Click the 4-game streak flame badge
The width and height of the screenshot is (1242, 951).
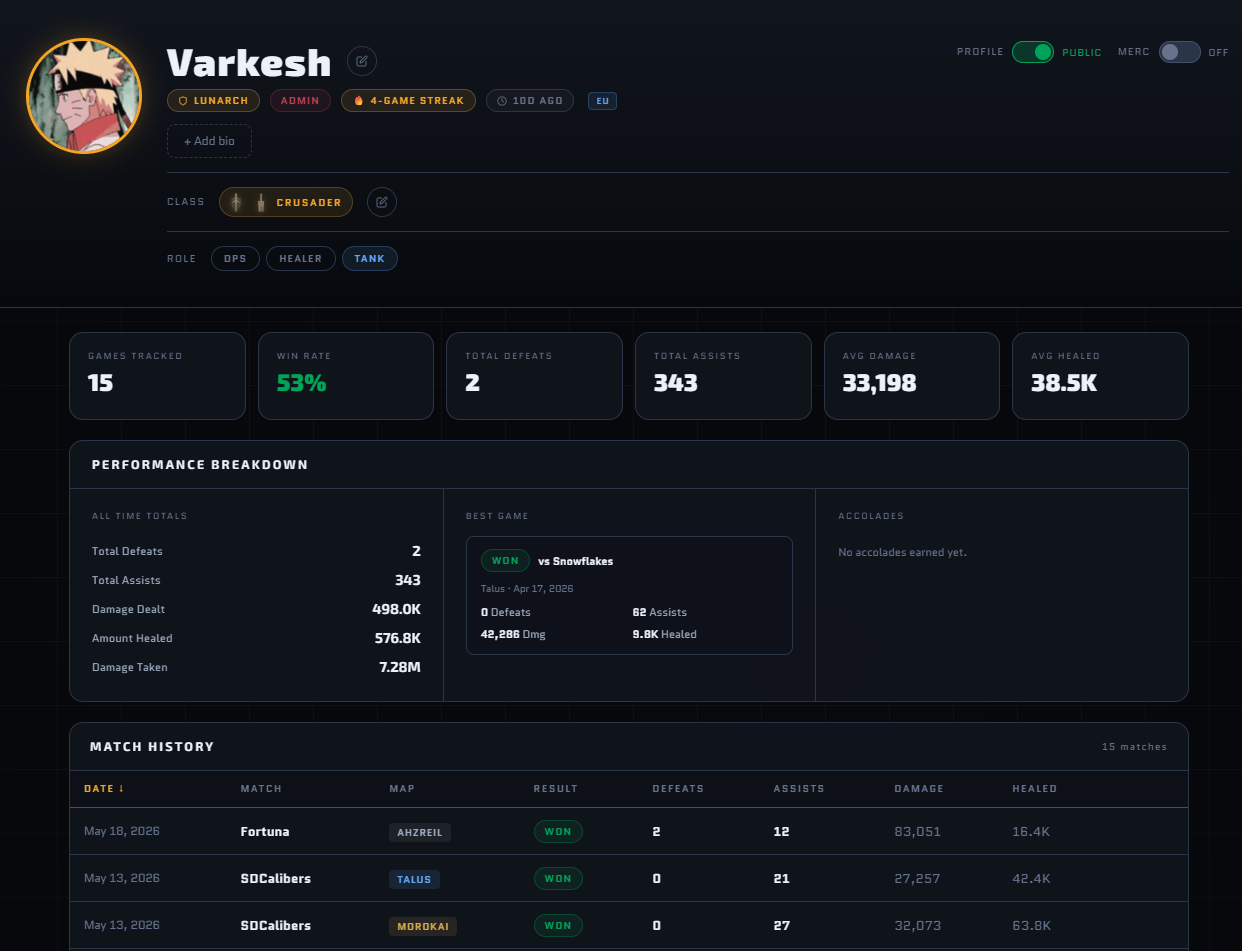click(408, 100)
